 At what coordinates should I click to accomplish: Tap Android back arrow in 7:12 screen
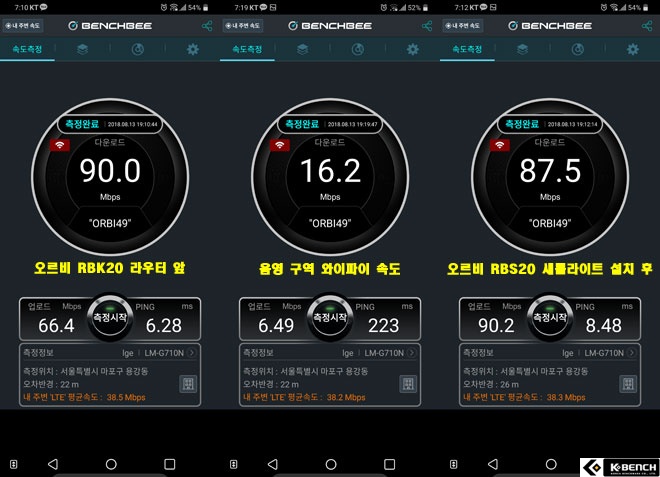pyautogui.click(x=493, y=464)
